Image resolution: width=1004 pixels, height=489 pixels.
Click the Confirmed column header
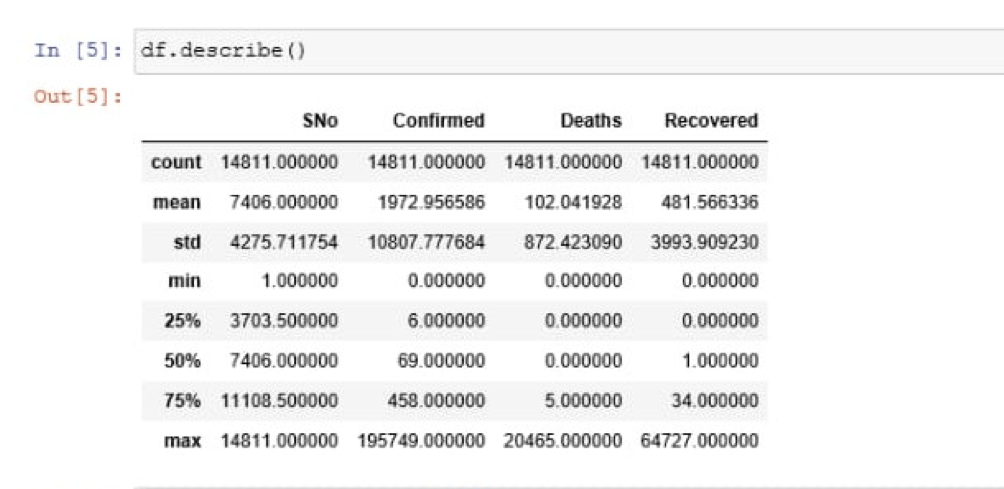pos(439,121)
